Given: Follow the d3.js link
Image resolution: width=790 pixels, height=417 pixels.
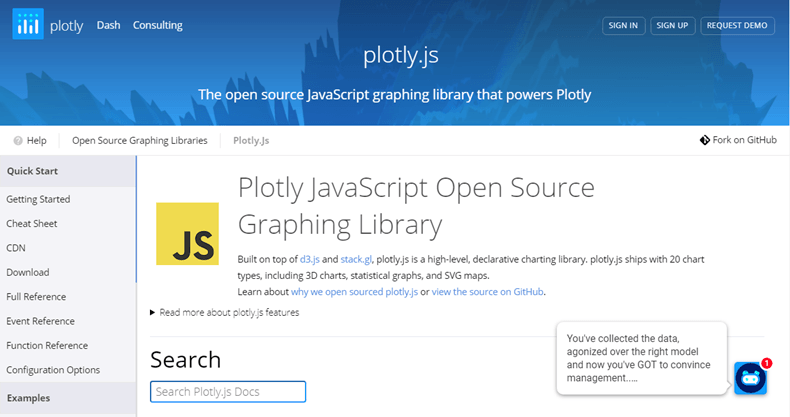Looking at the screenshot, I should point(308,259).
